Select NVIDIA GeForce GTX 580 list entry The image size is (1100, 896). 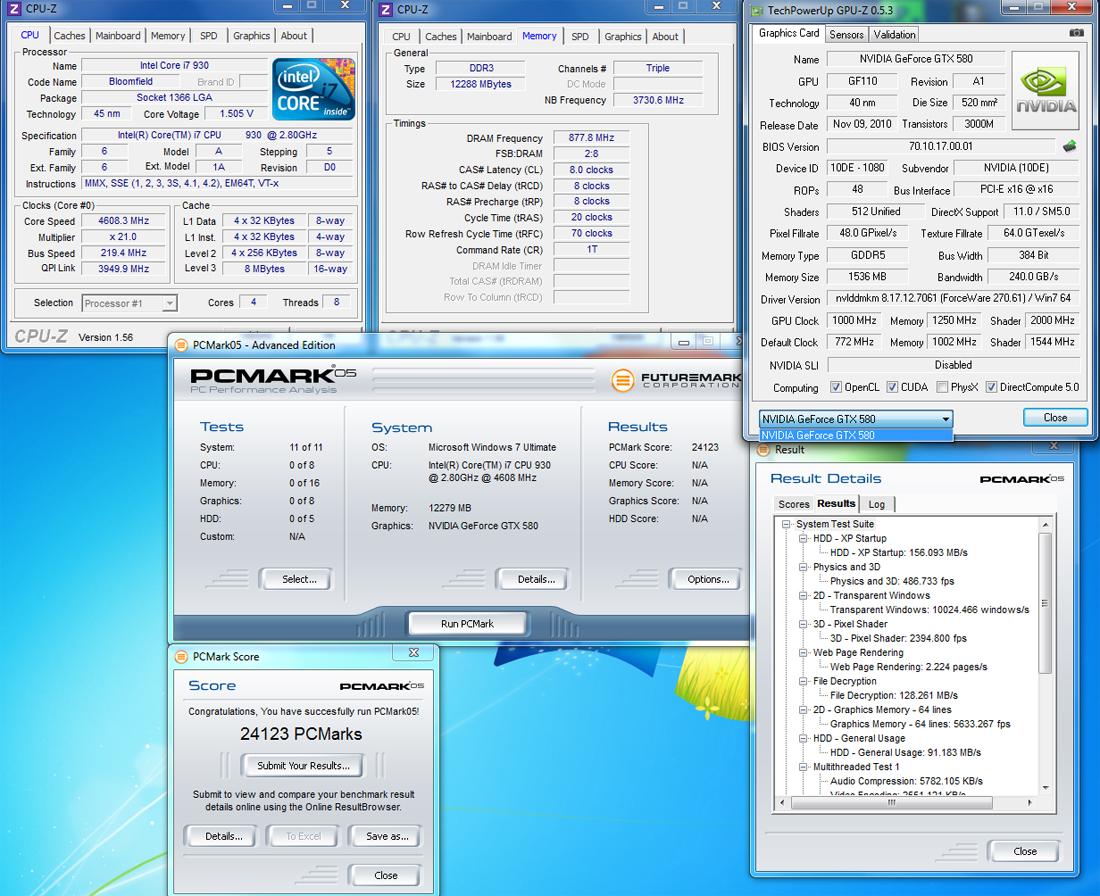pyautogui.click(x=856, y=435)
